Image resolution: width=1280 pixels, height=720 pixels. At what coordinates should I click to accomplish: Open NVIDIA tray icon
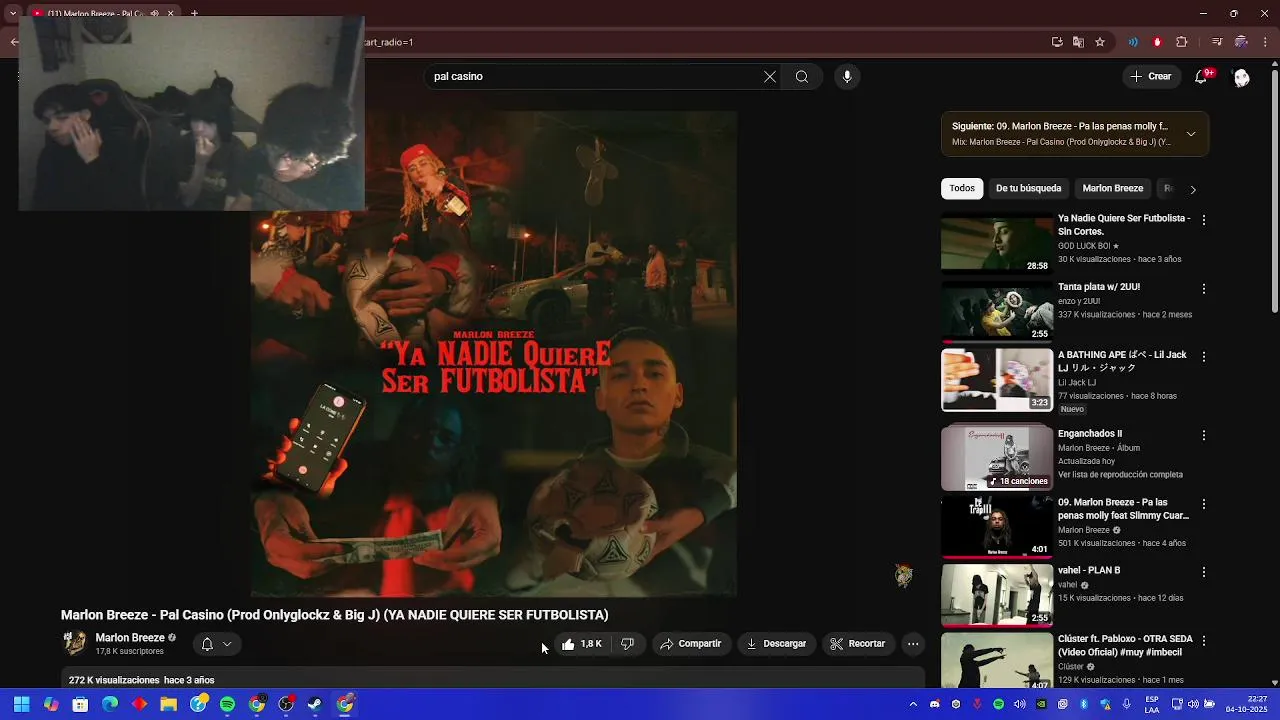click(x=1041, y=704)
